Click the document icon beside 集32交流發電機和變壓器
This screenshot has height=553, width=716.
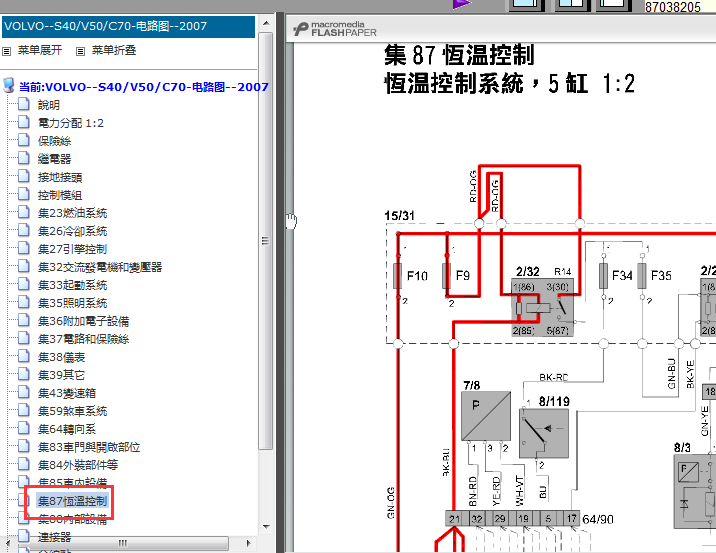click(24, 266)
